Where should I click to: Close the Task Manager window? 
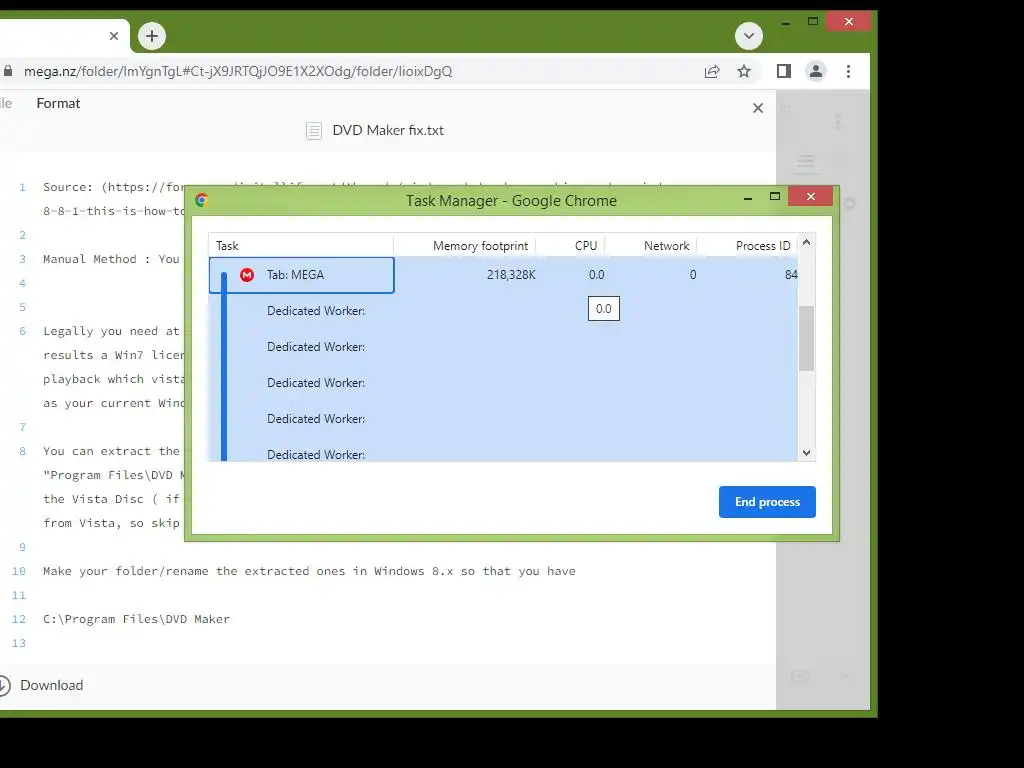pyautogui.click(x=810, y=196)
